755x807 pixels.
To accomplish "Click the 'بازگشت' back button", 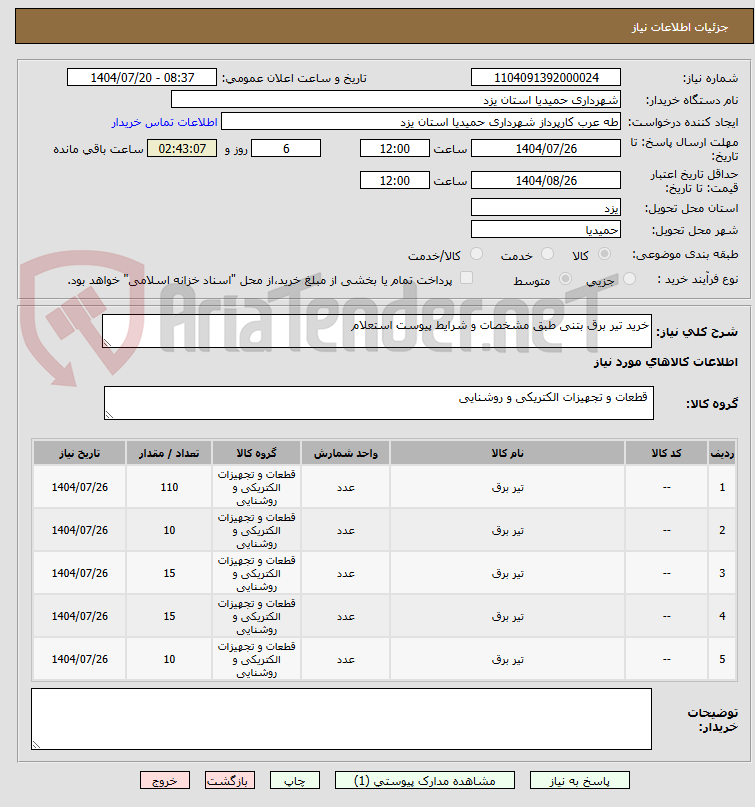I will coord(230,780).
